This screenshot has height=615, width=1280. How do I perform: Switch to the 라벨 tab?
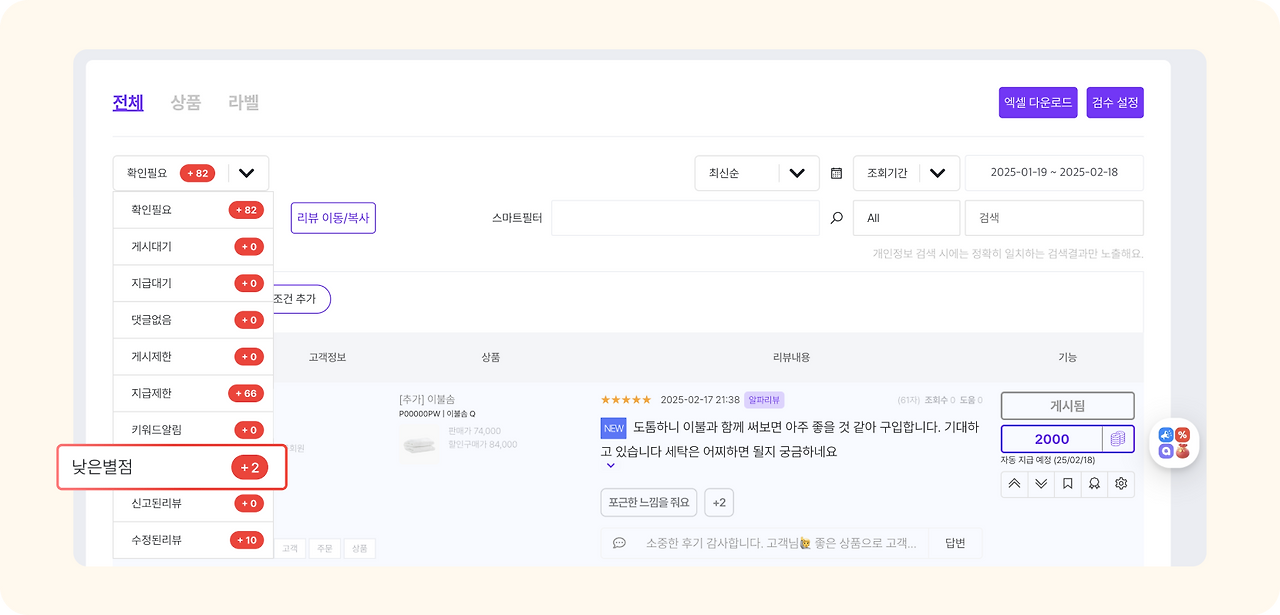click(244, 102)
